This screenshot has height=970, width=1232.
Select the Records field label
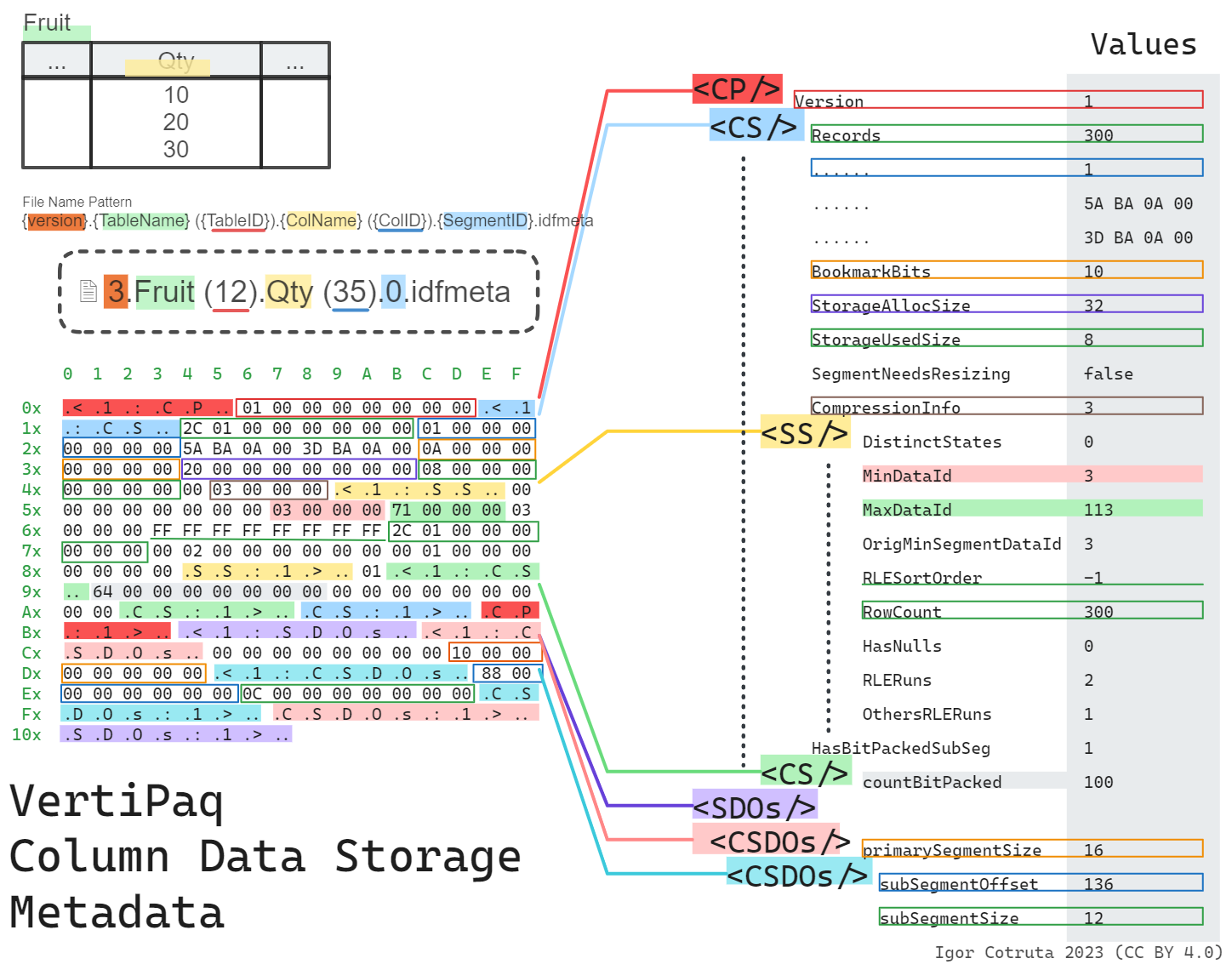pyautogui.click(x=846, y=135)
